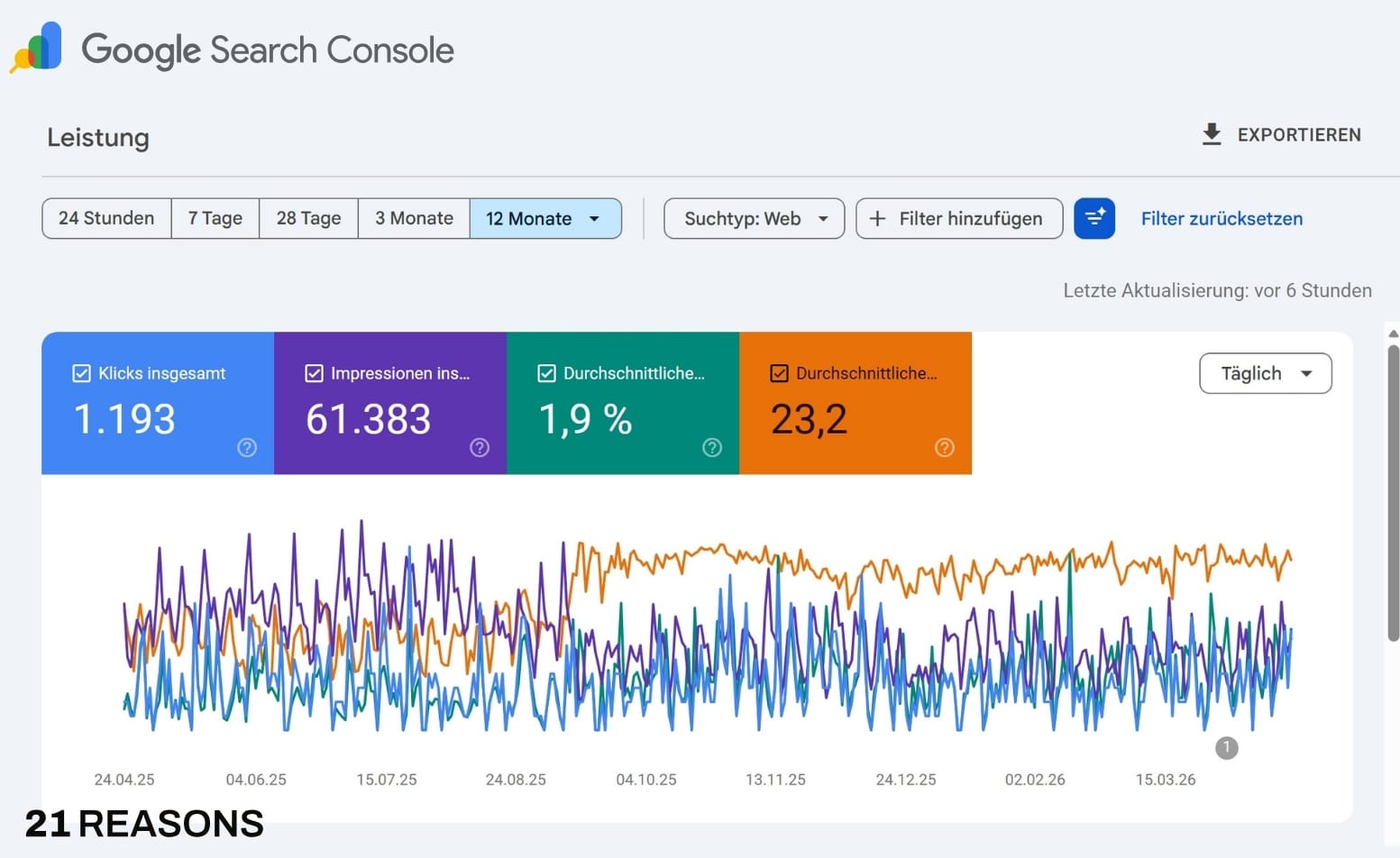Open the Täglich granularity dropdown
The width and height of the screenshot is (1400, 858).
(x=1266, y=373)
